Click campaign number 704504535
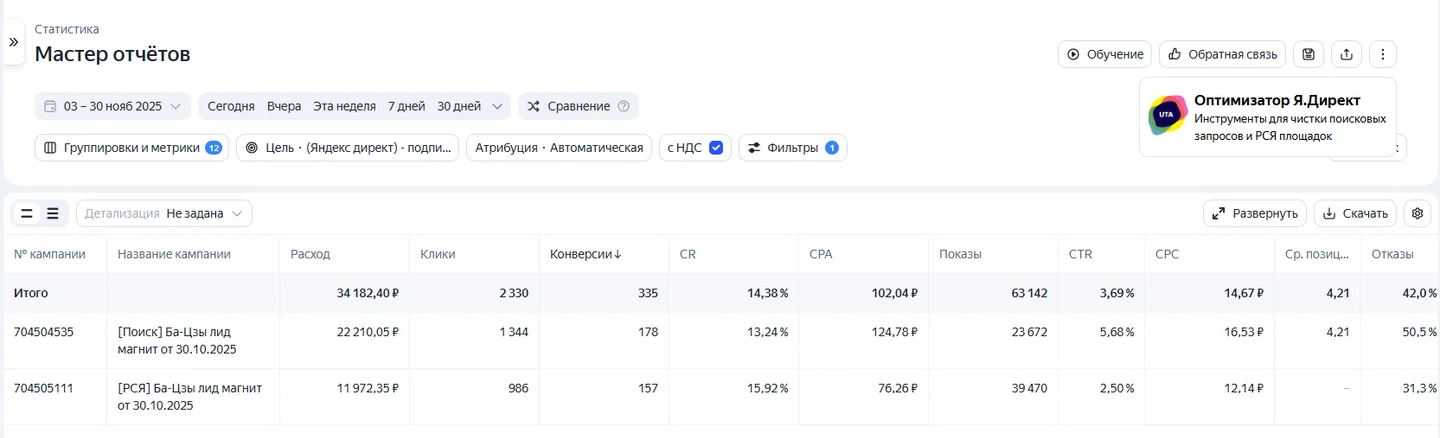Image resolution: width=1440 pixels, height=438 pixels. [x=44, y=331]
